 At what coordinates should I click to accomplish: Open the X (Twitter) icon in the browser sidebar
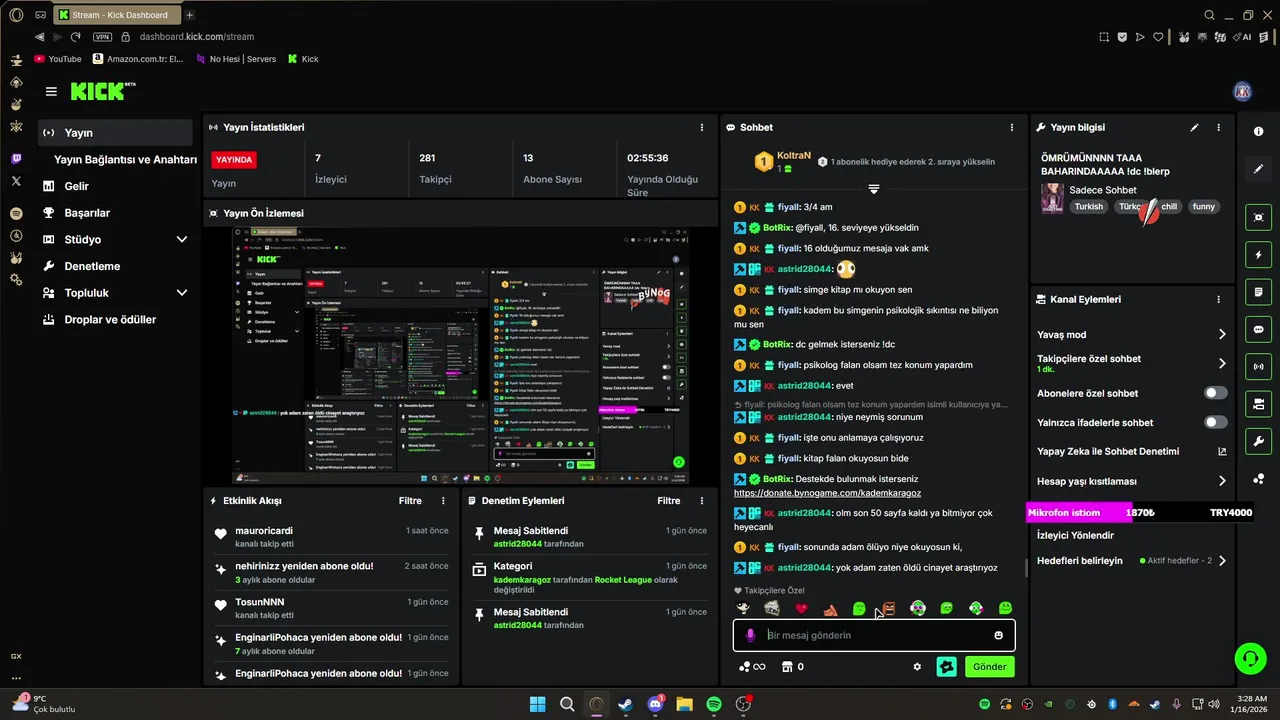coord(16,181)
